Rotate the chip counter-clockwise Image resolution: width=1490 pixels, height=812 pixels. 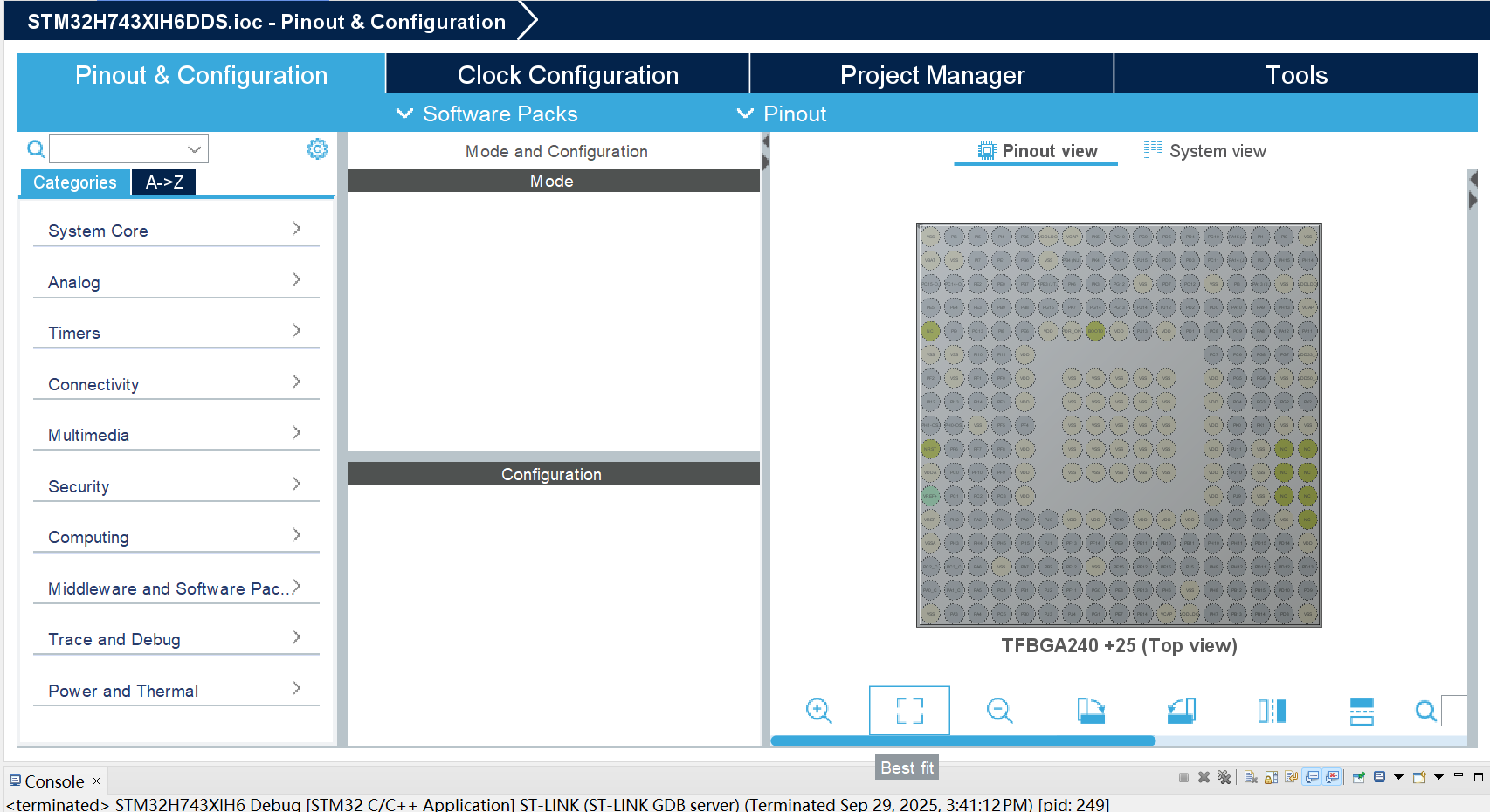point(1182,711)
